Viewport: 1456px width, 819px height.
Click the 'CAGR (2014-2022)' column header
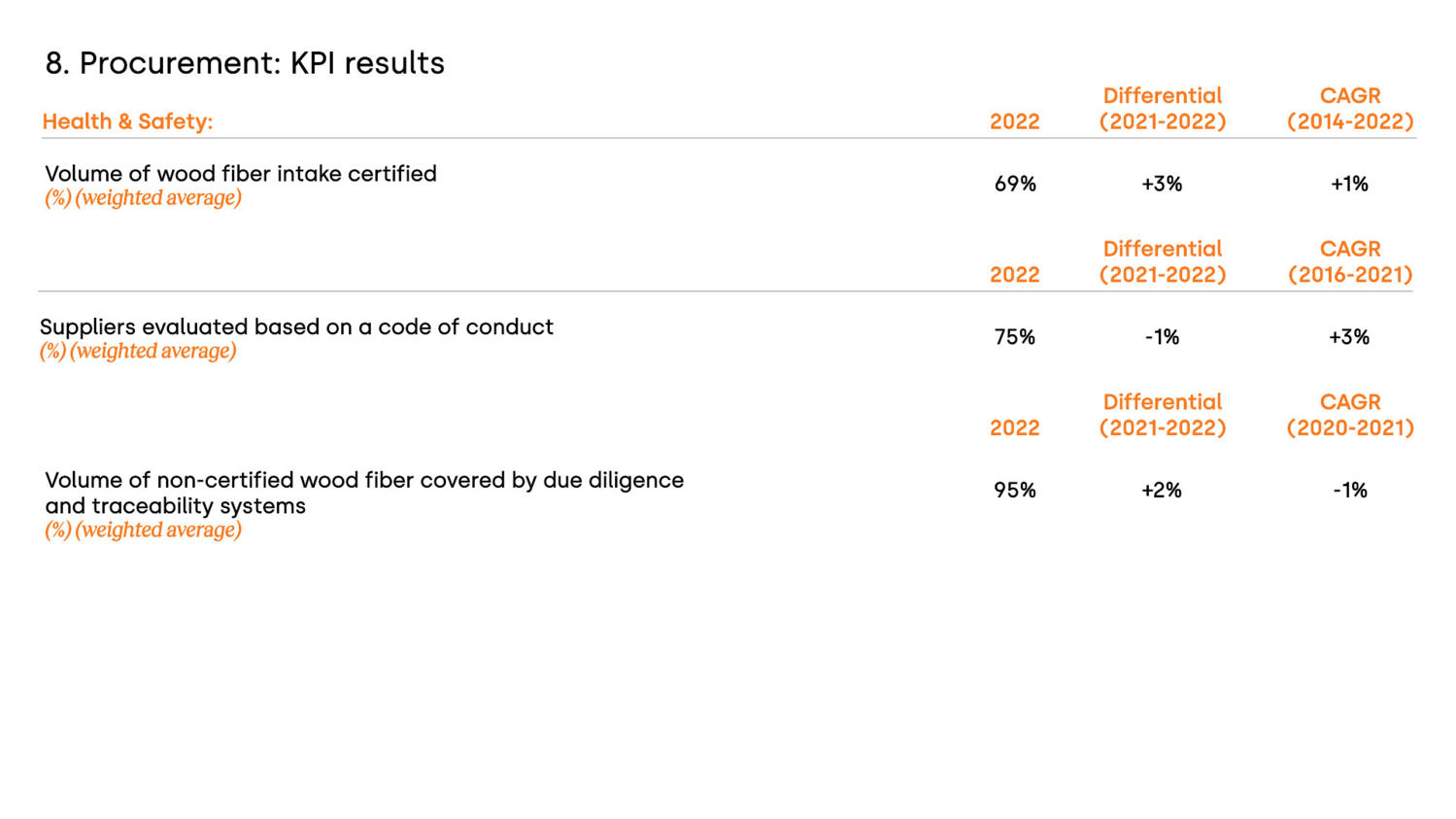click(x=1350, y=109)
